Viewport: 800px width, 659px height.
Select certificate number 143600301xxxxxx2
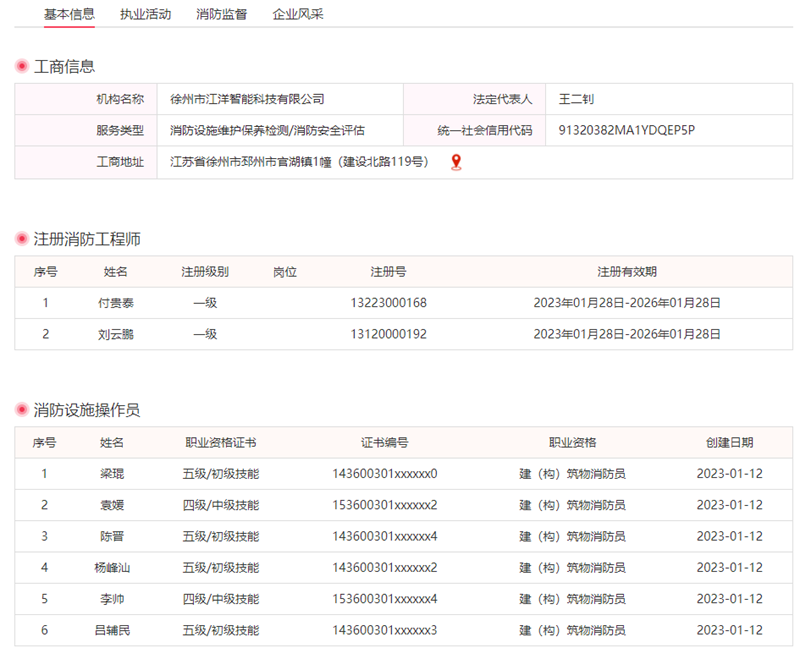click(x=385, y=568)
